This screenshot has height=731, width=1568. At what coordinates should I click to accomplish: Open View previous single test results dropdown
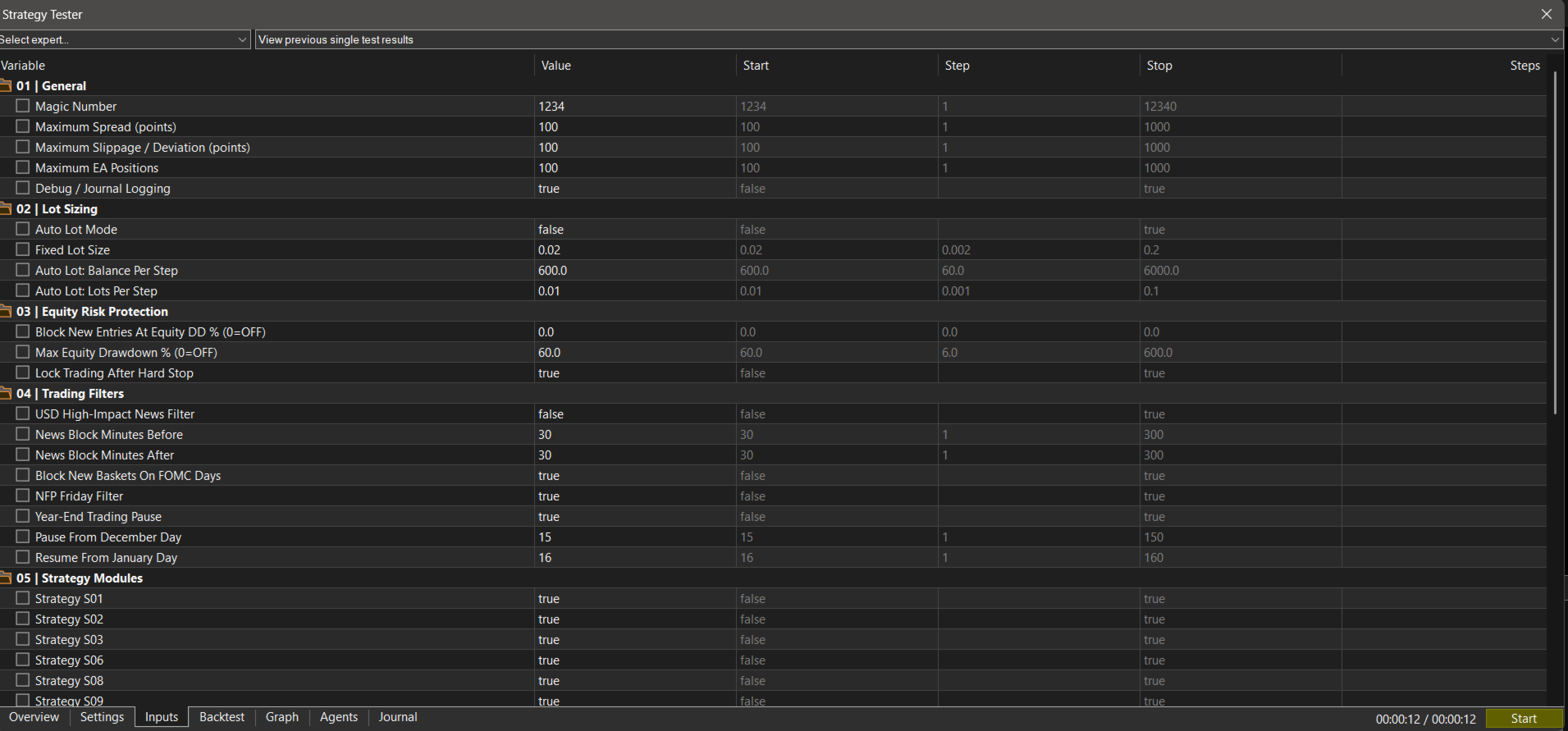point(909,39)
